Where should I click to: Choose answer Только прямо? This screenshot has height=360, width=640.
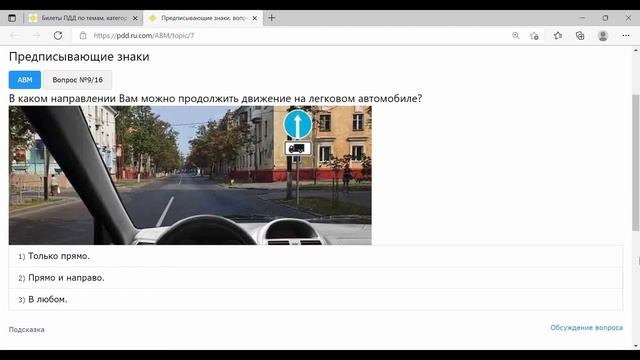pyautogui.click(x=316, y=256)
